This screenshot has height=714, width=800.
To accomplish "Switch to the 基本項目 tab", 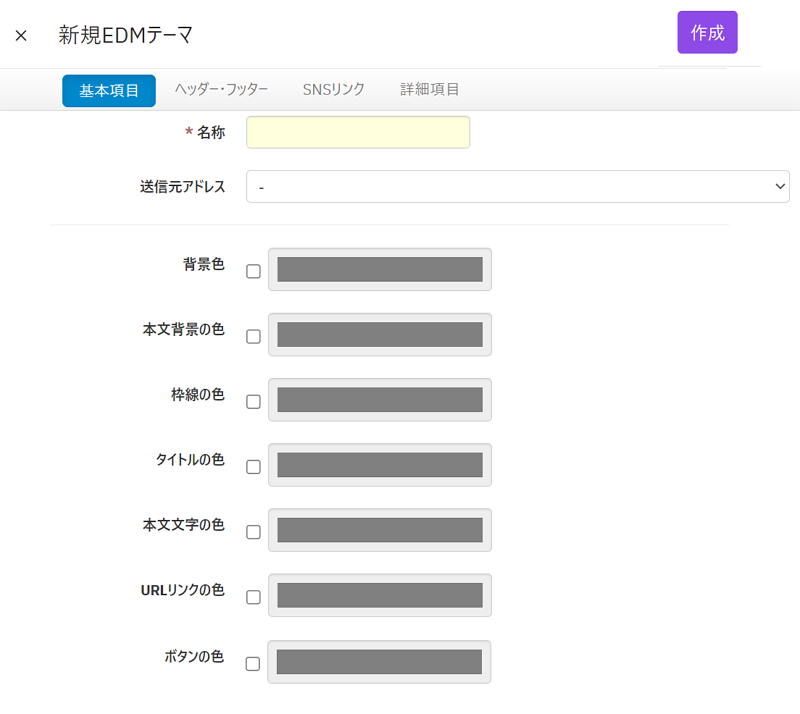I will (109, 90).
